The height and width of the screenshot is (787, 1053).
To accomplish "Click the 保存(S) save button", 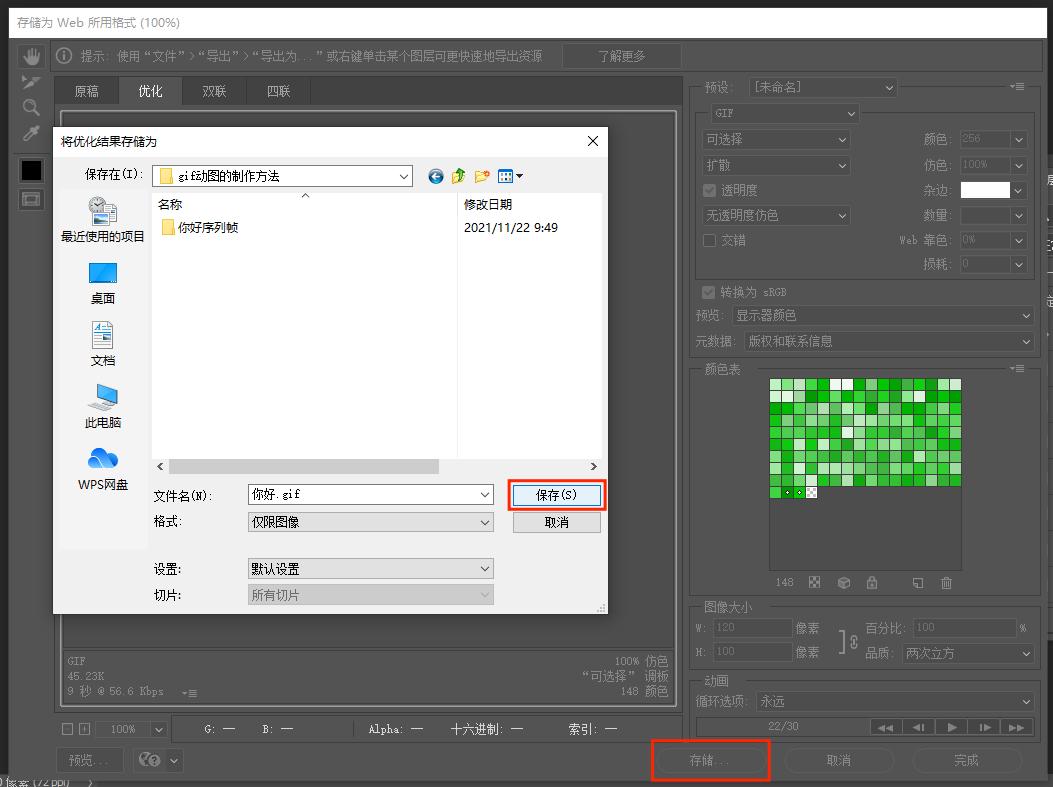I will click(557, 494).
